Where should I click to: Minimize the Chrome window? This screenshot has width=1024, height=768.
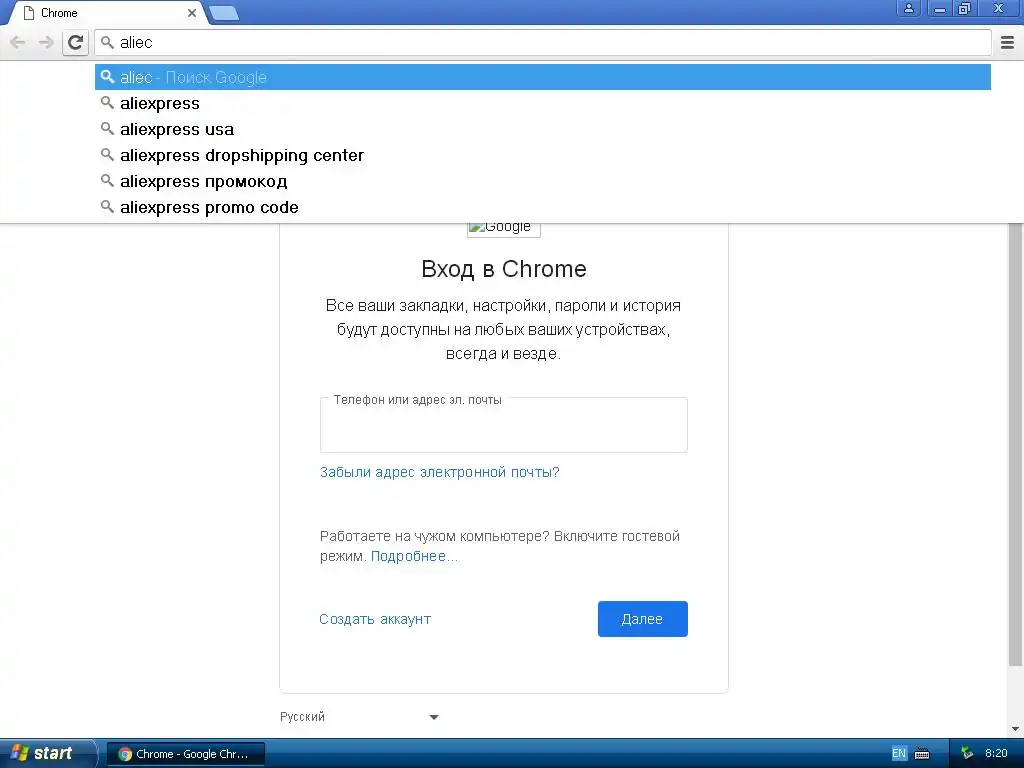939,8
